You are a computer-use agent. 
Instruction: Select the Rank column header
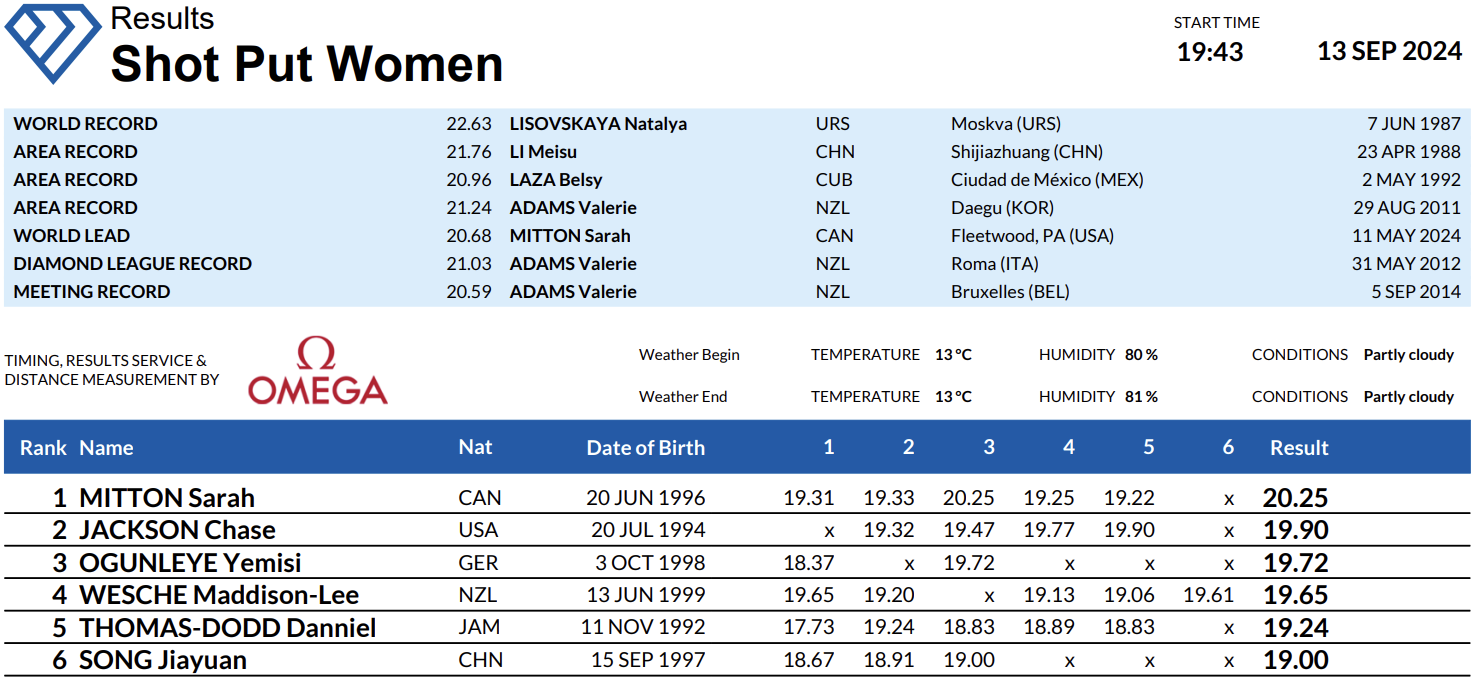click(x=43, y=448)
